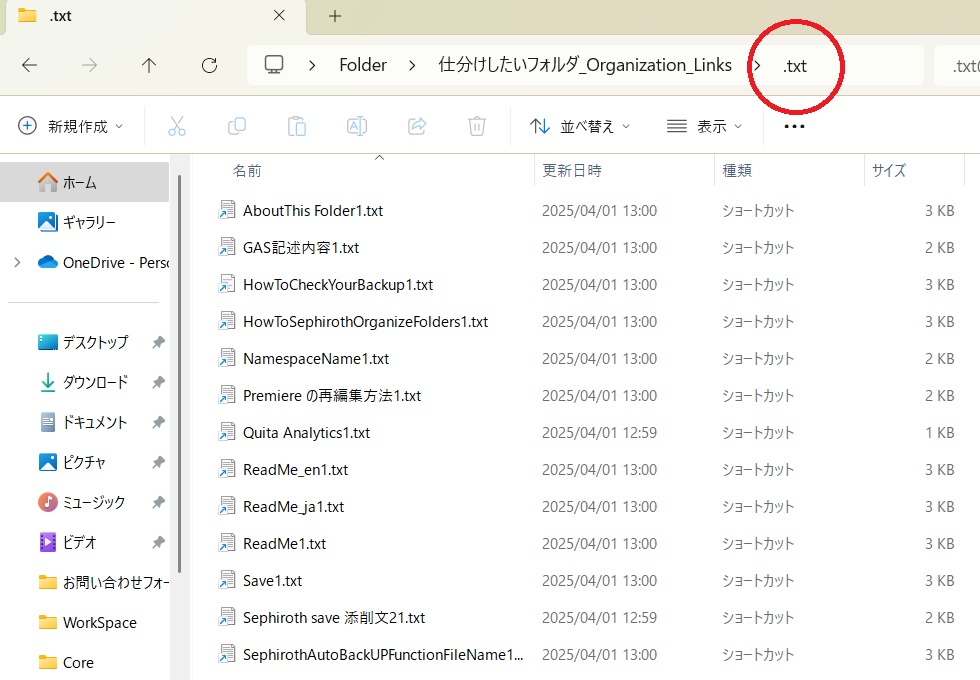Click the Rename icon in the toolbar
Screen dimensions: 980x680
357,125
